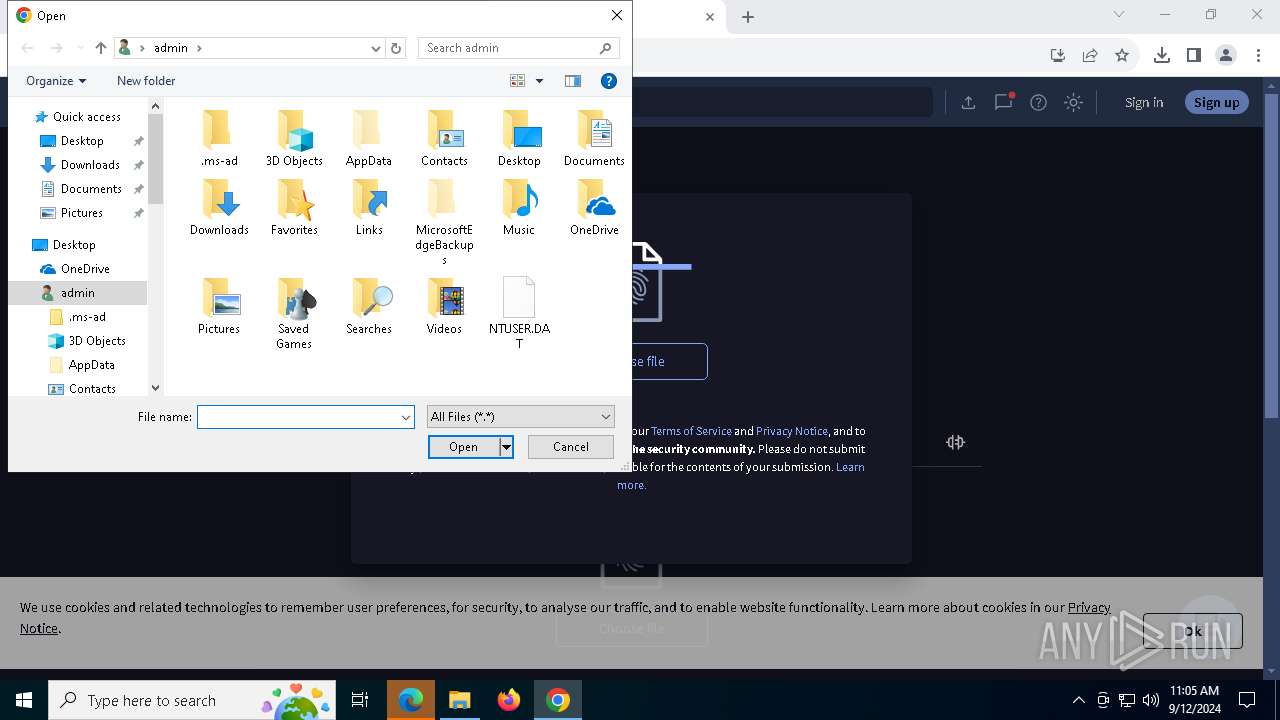Open a new Chrome tab
The image size is (1280, 720).
tap(748, 16)
